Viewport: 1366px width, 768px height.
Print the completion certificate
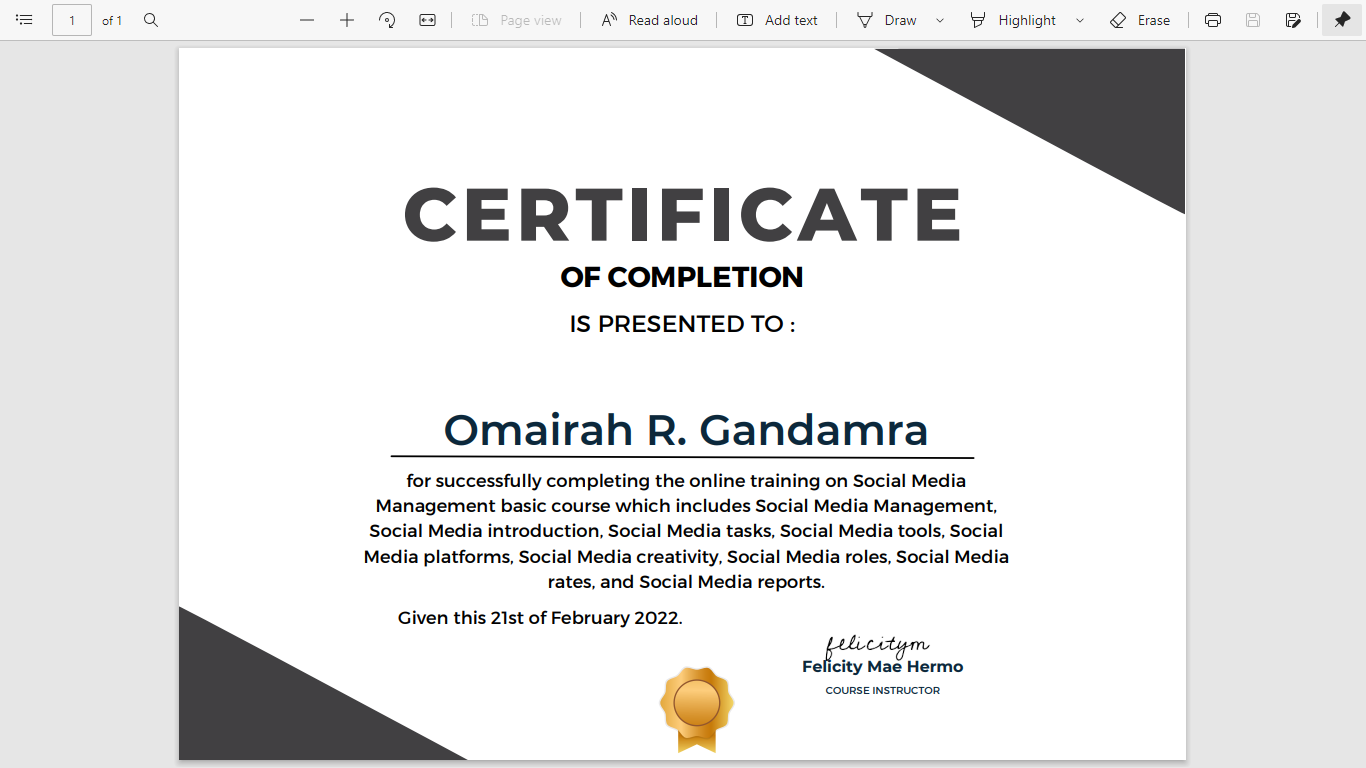(1212, 20)
